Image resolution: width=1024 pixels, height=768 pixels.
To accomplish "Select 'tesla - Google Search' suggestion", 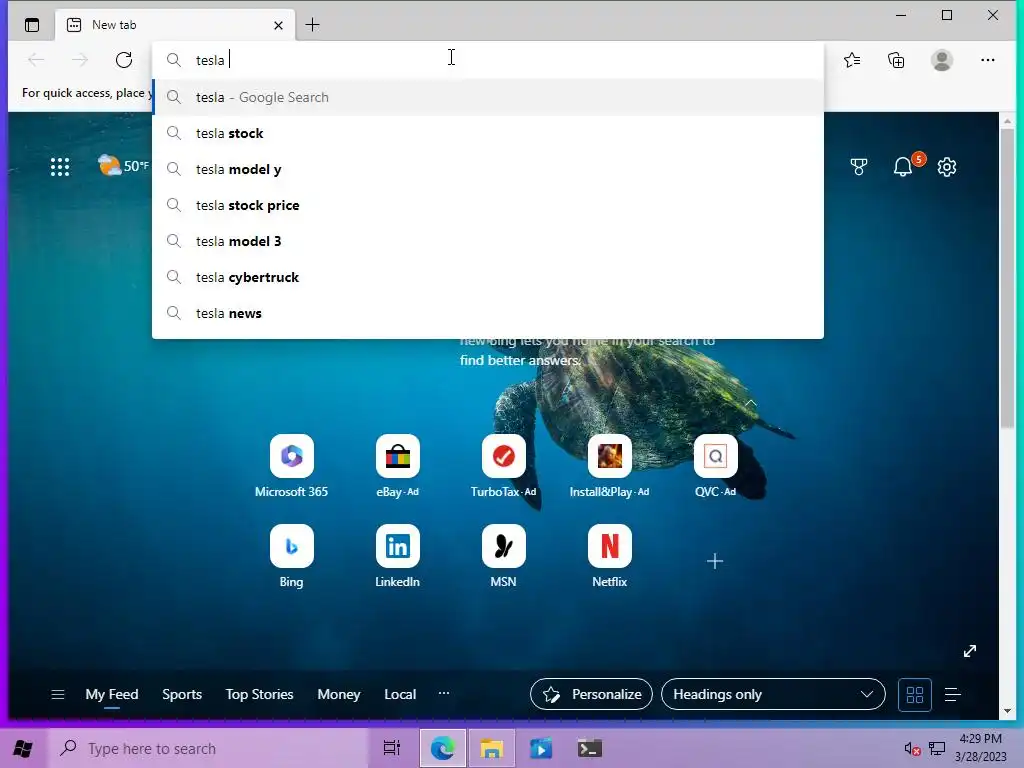I will click(x=488, y=97).
